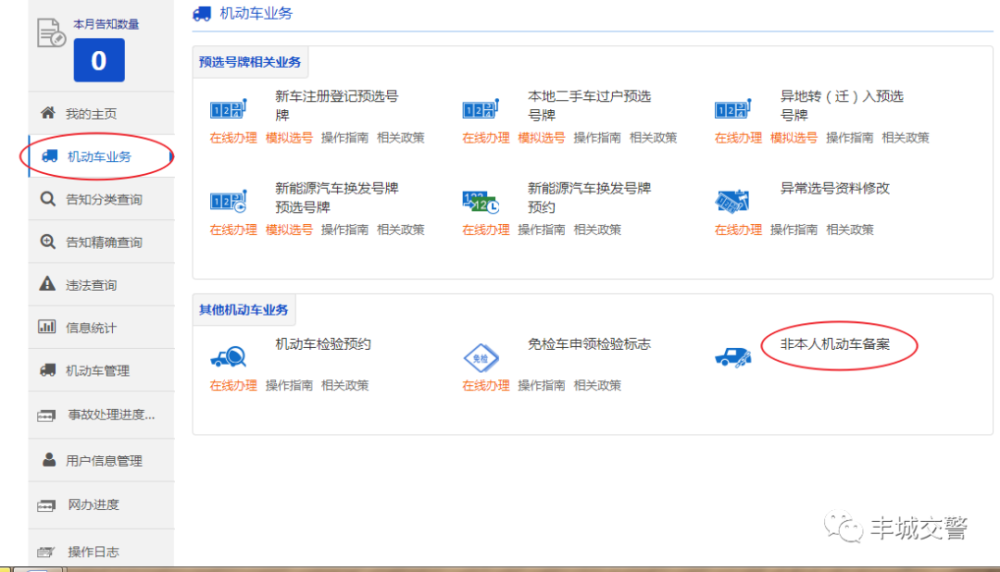
Task: Click 在线办理 under 异地转(迁)入预选号牌
Action: coord(739,138)
